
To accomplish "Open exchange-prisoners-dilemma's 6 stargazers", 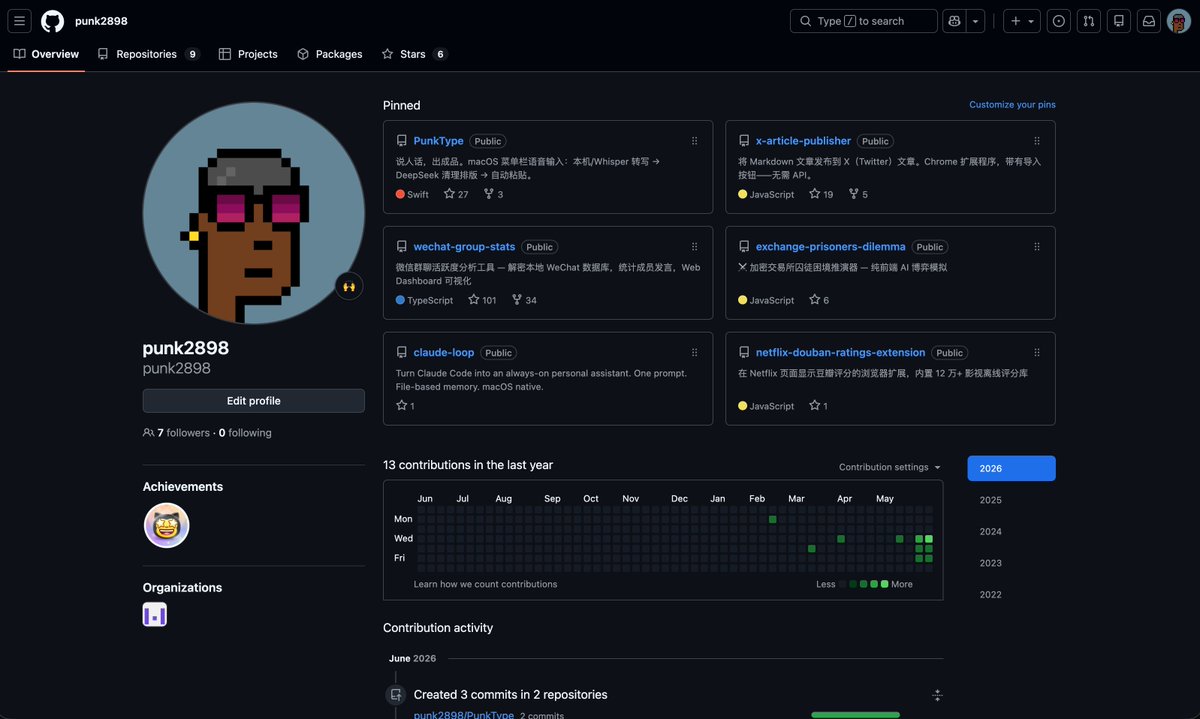I will pyautogui.click(x=819, y=300).
